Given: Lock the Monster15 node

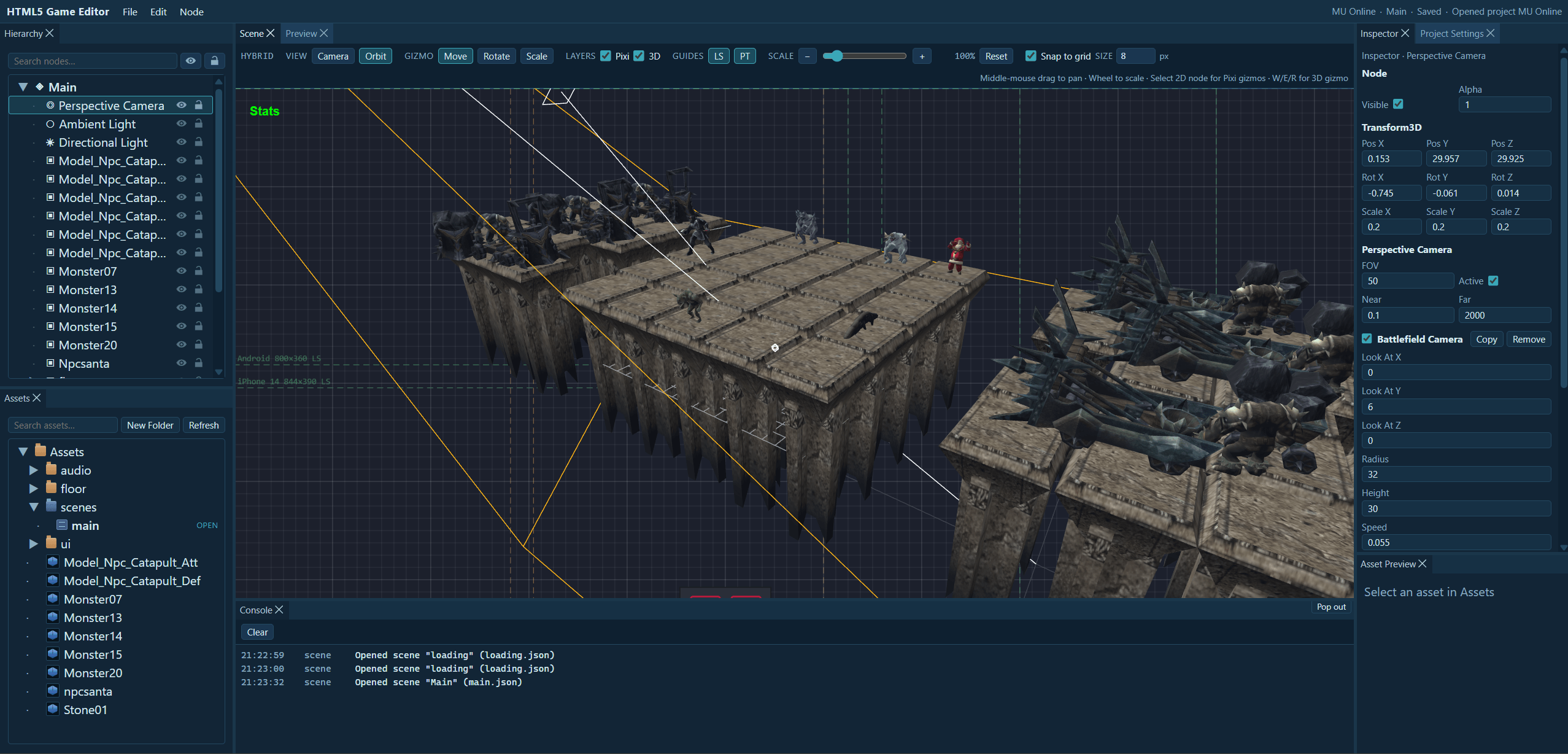Looking at the screenshot, I should point(199,326).
